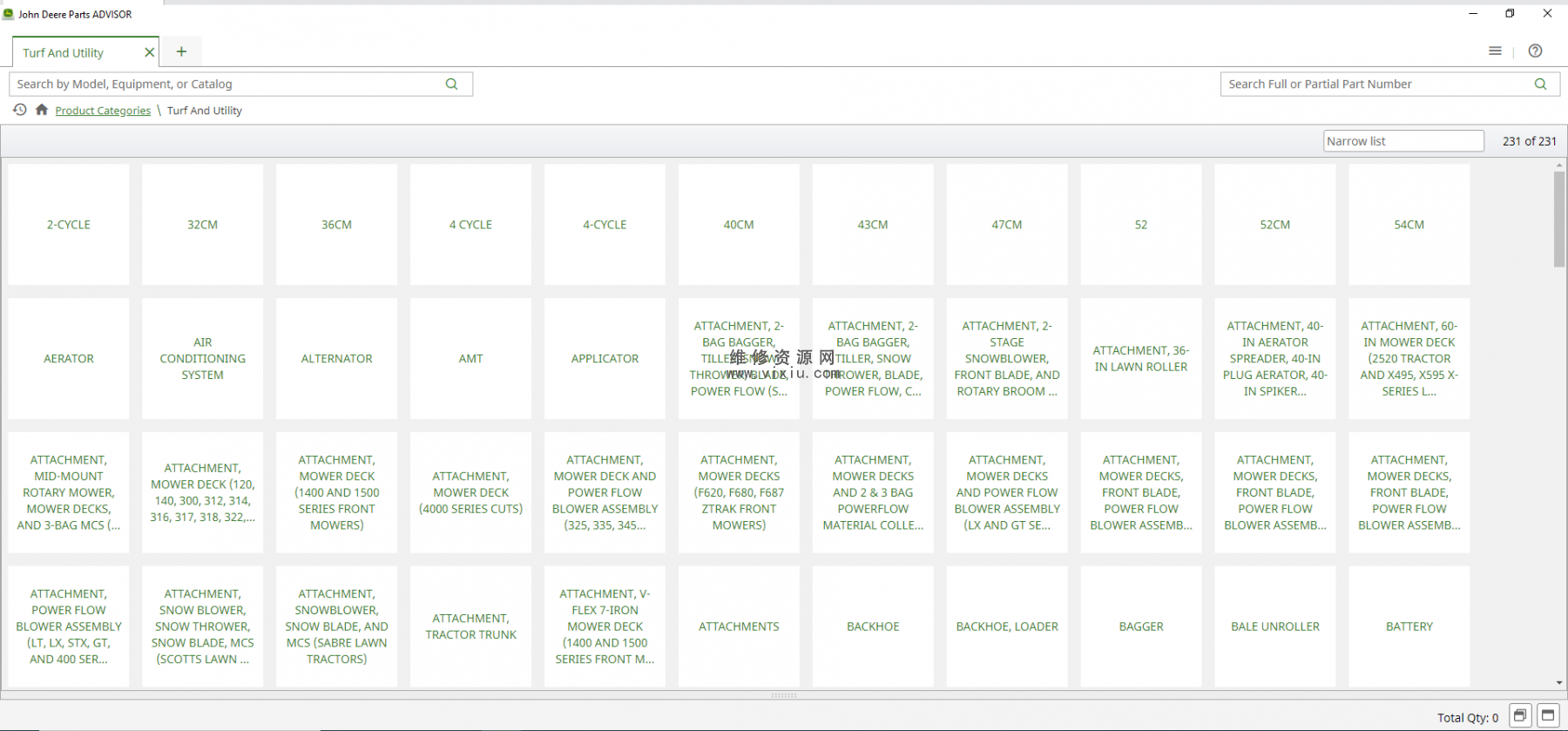Open MOWER DECKS (F620, F680, F687) tile
Viewport: 1568px width, 731px height.
coord(740,493)
